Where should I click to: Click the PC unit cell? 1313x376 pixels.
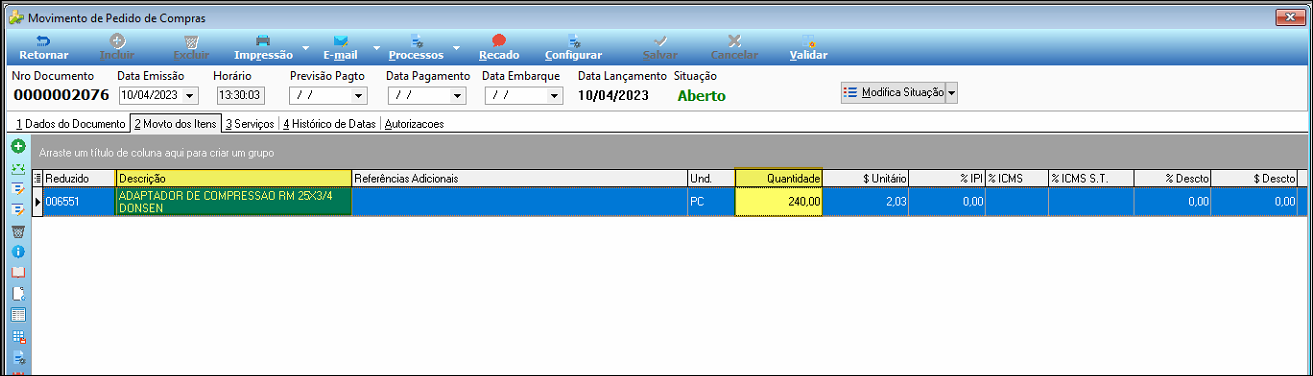(x=711, y=201)
